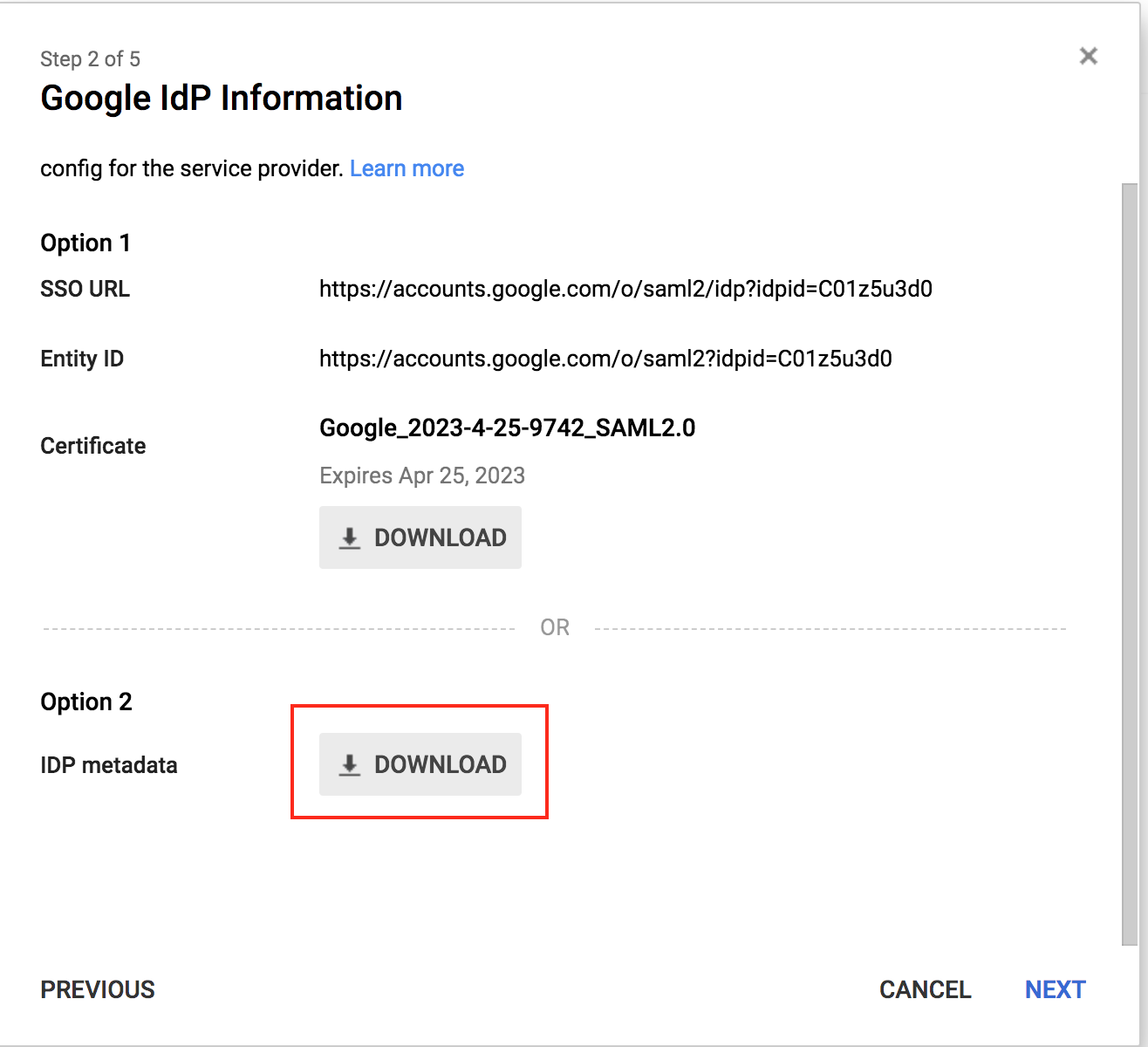The height and width of the screenshot is (1047, 1148).
Task: Click the dialog's vertical scrollbar
Action: (1129, 558)
